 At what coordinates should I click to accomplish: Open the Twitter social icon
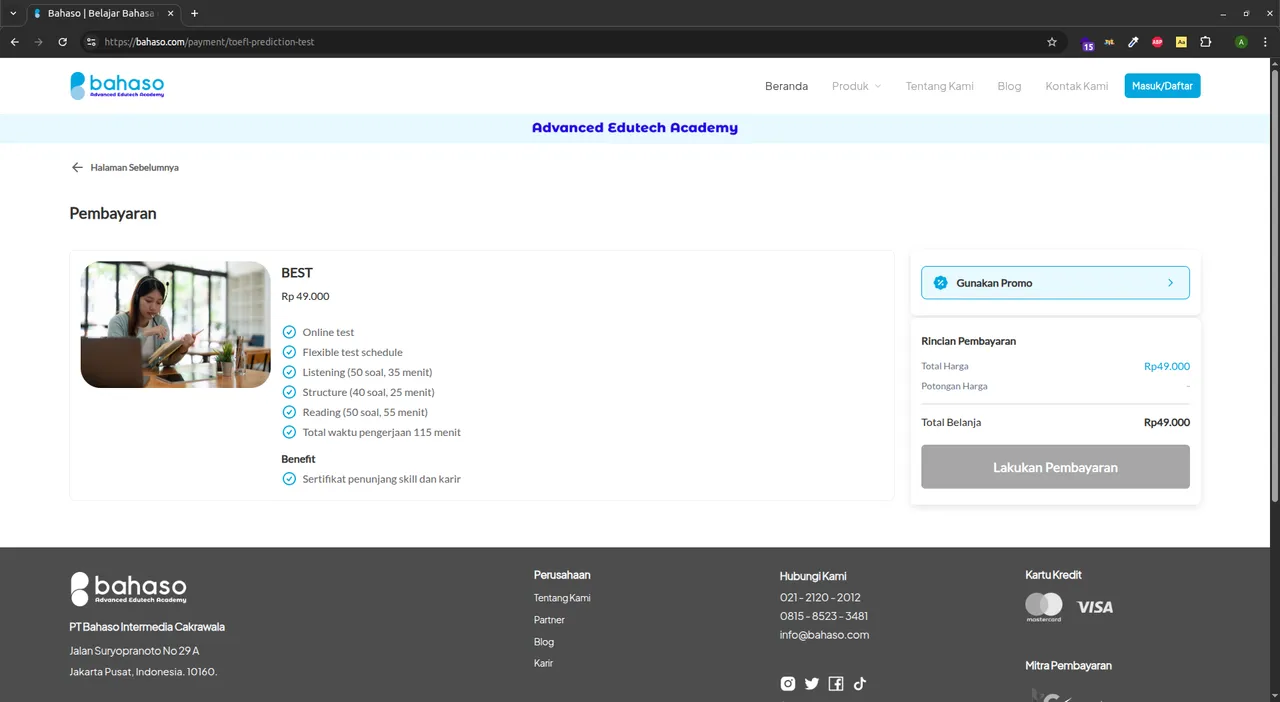pyautogui.click(x=812, y=684)
